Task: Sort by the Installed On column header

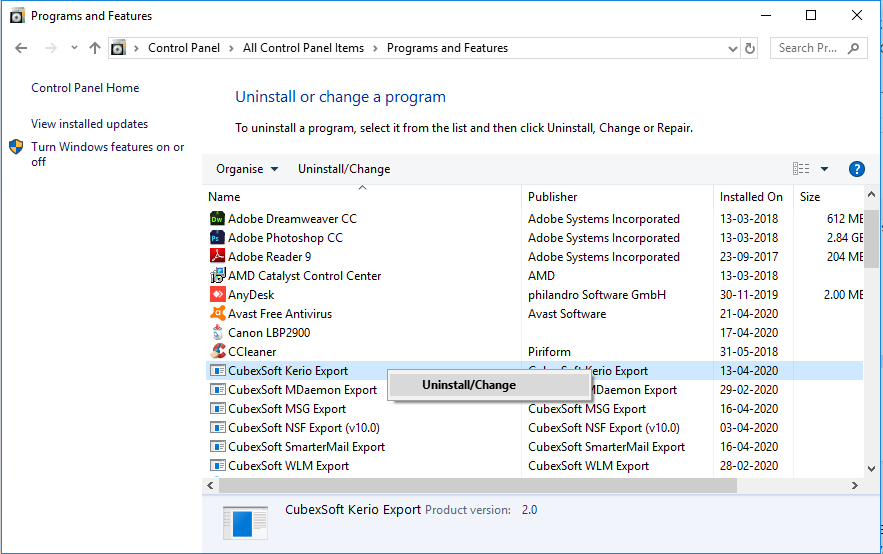Action: pos(753,197)
